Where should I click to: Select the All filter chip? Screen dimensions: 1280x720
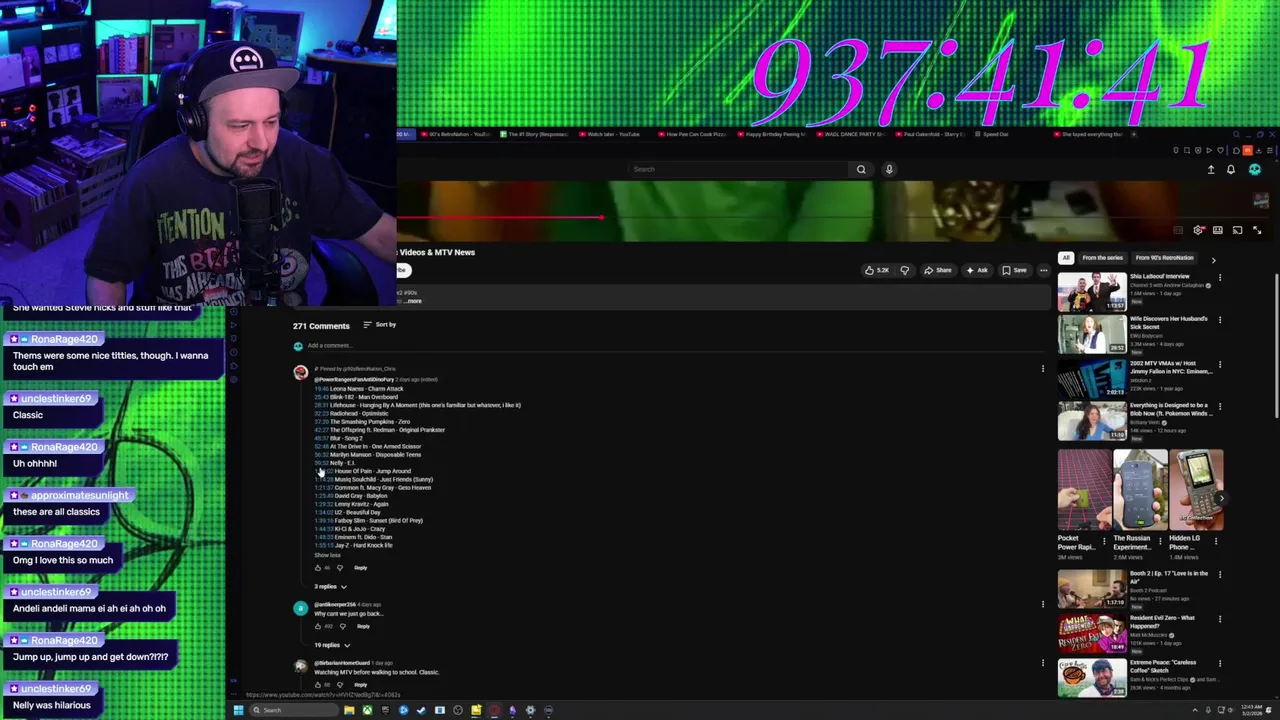click(1066, 258)
